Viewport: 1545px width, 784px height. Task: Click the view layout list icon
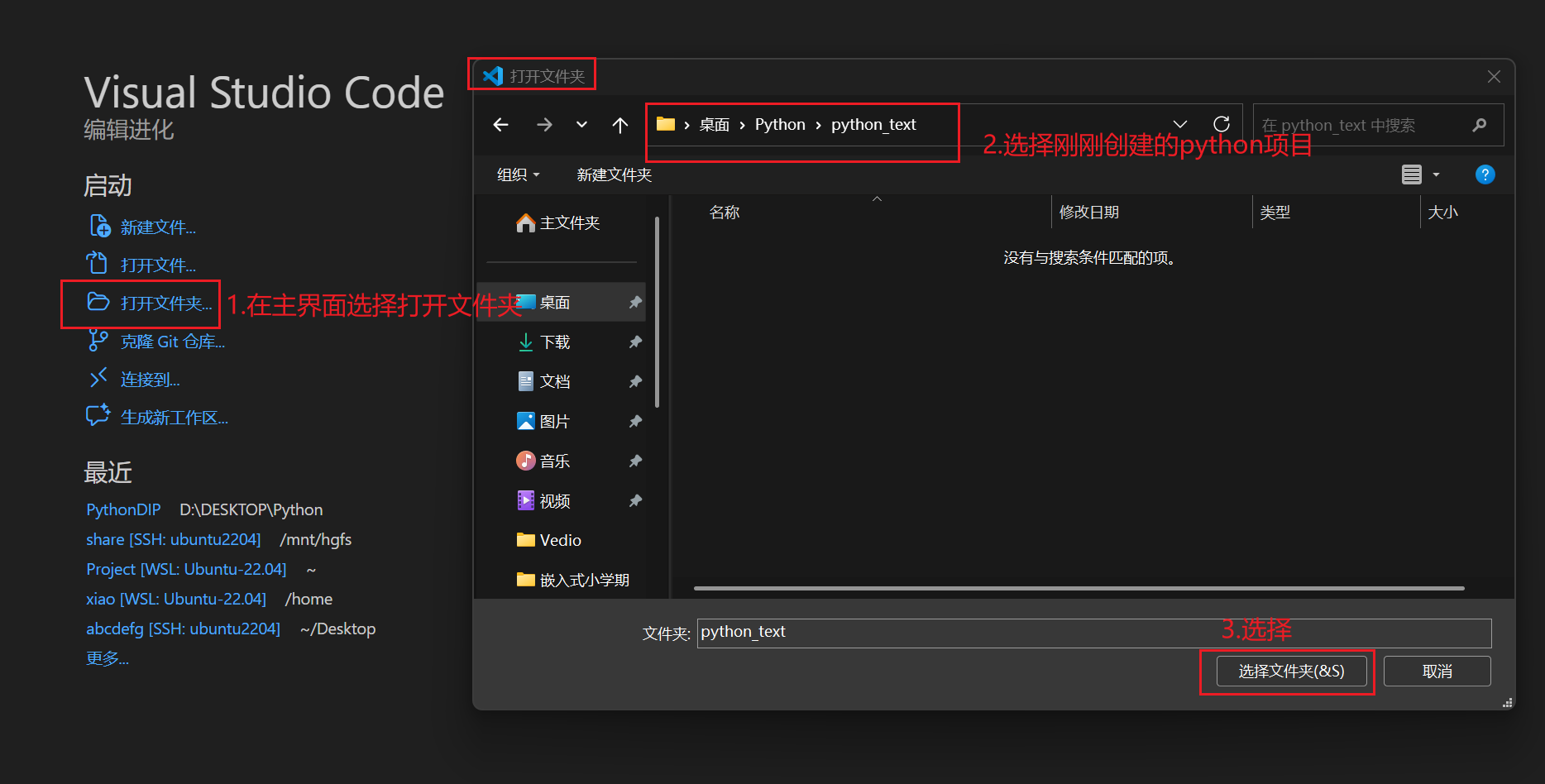1411,174
